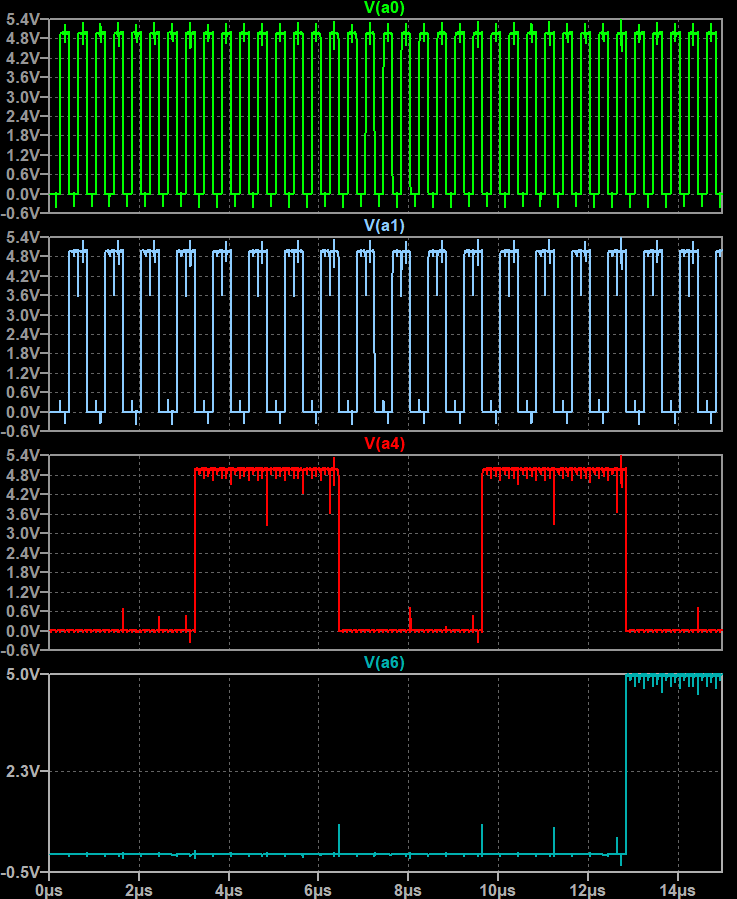
Task: Click the 12µs time axis label
Action: point(587,890)
